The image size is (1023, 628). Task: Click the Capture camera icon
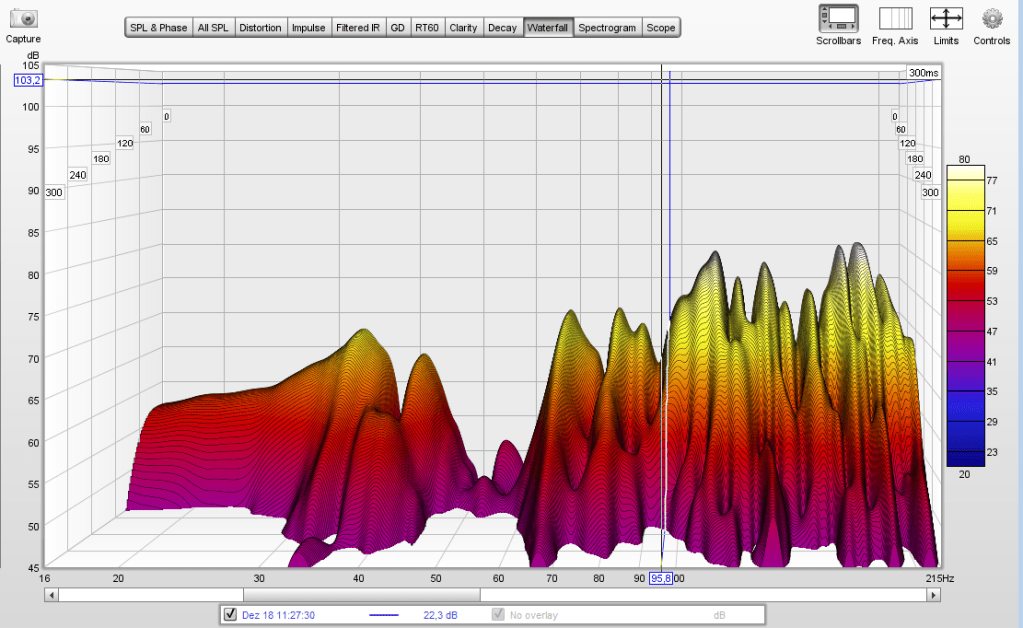click(x=22, y=19)
